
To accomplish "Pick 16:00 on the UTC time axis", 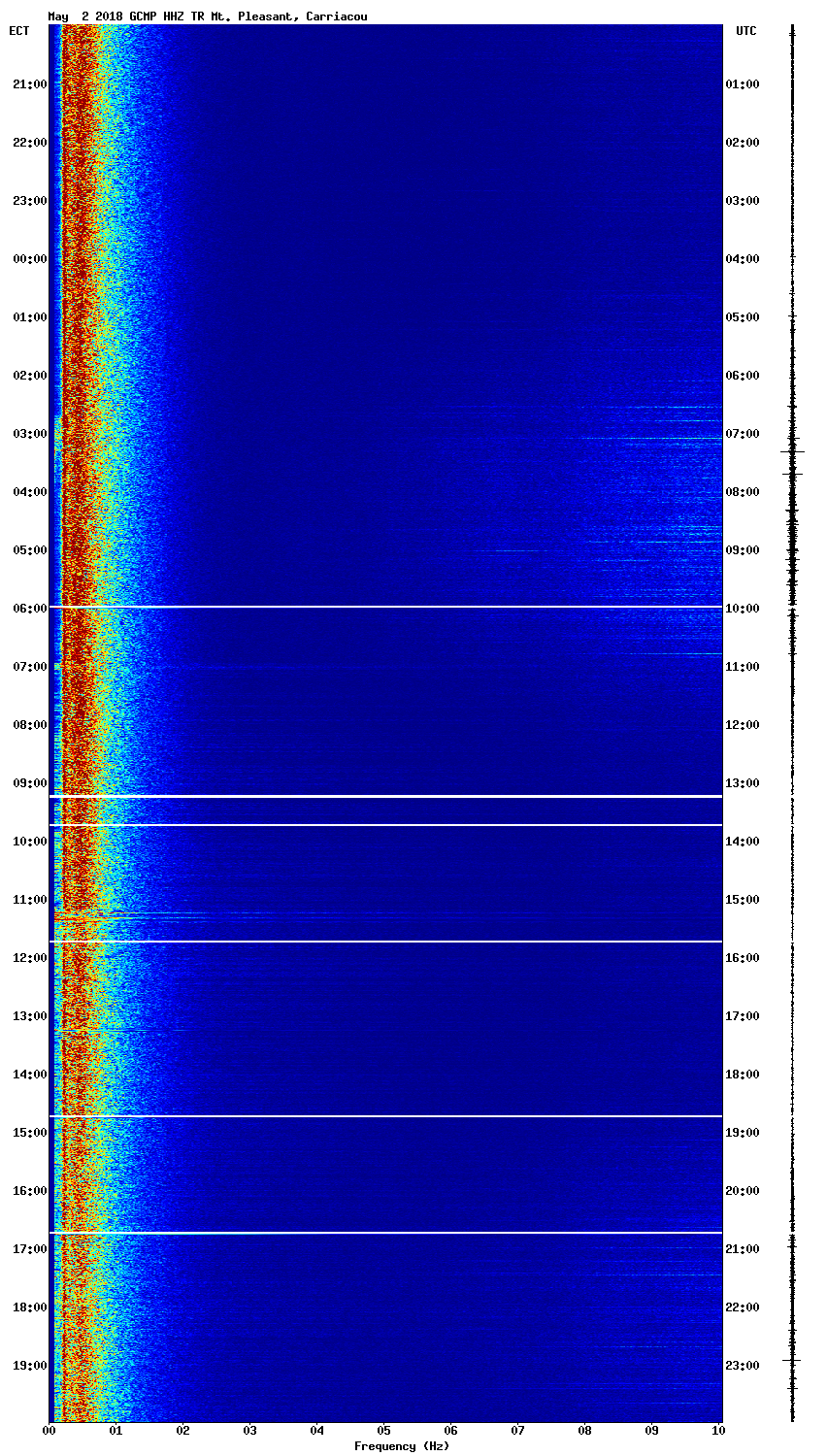I will [x=743, y=958].
